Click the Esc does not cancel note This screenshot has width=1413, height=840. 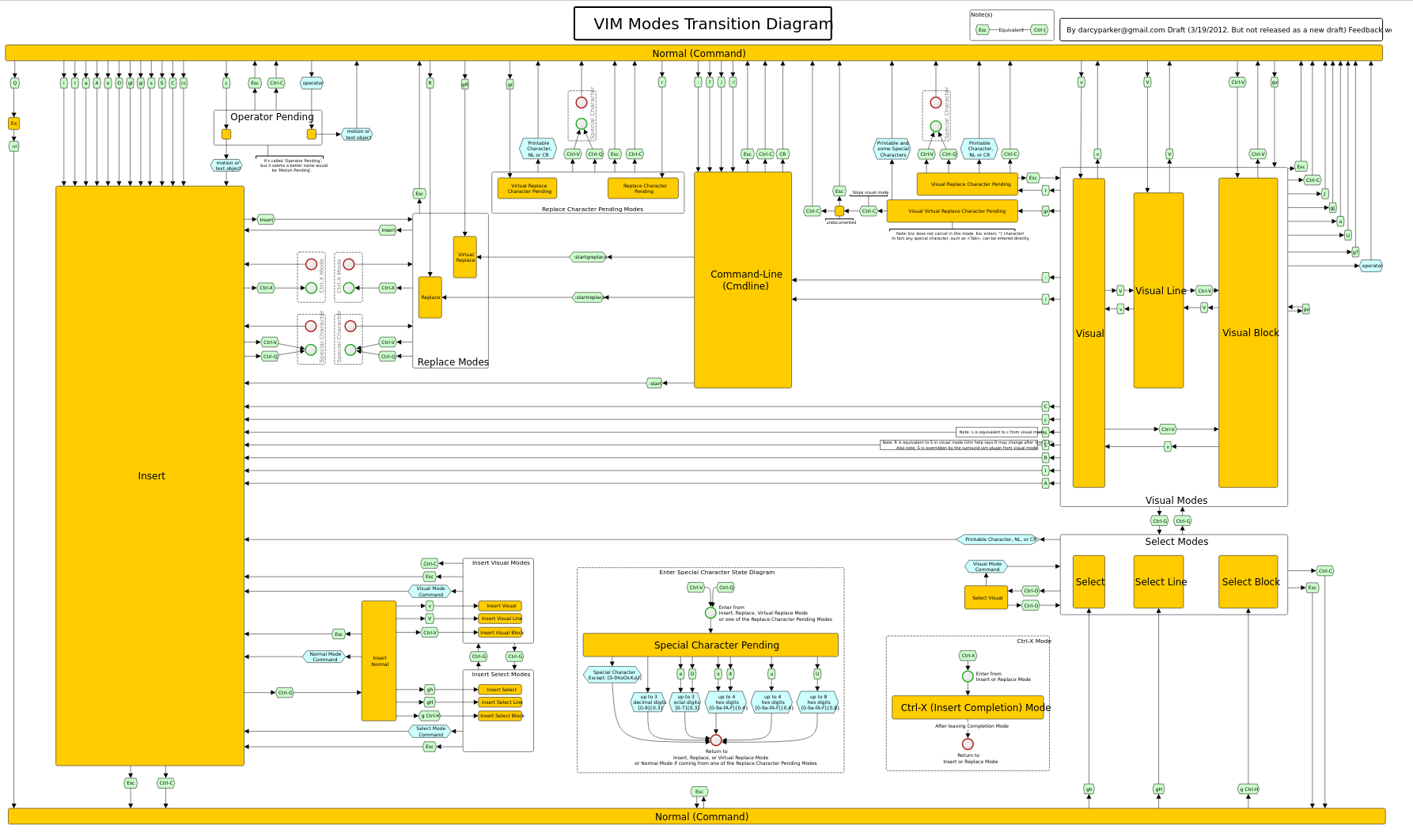(960, 236)
